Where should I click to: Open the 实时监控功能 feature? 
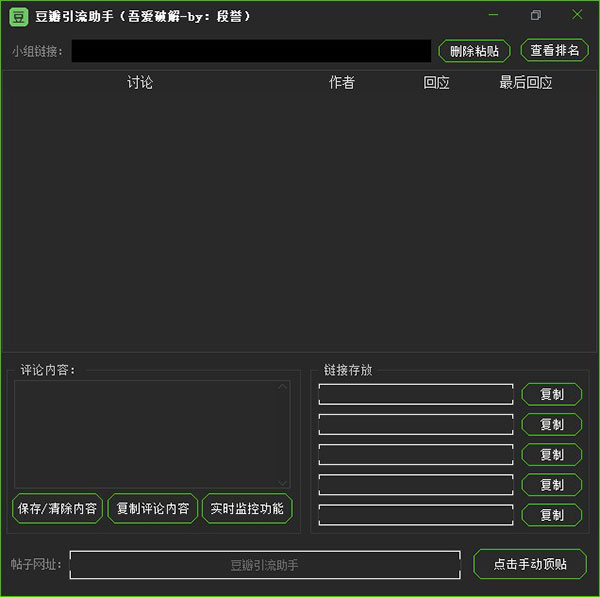247,509
